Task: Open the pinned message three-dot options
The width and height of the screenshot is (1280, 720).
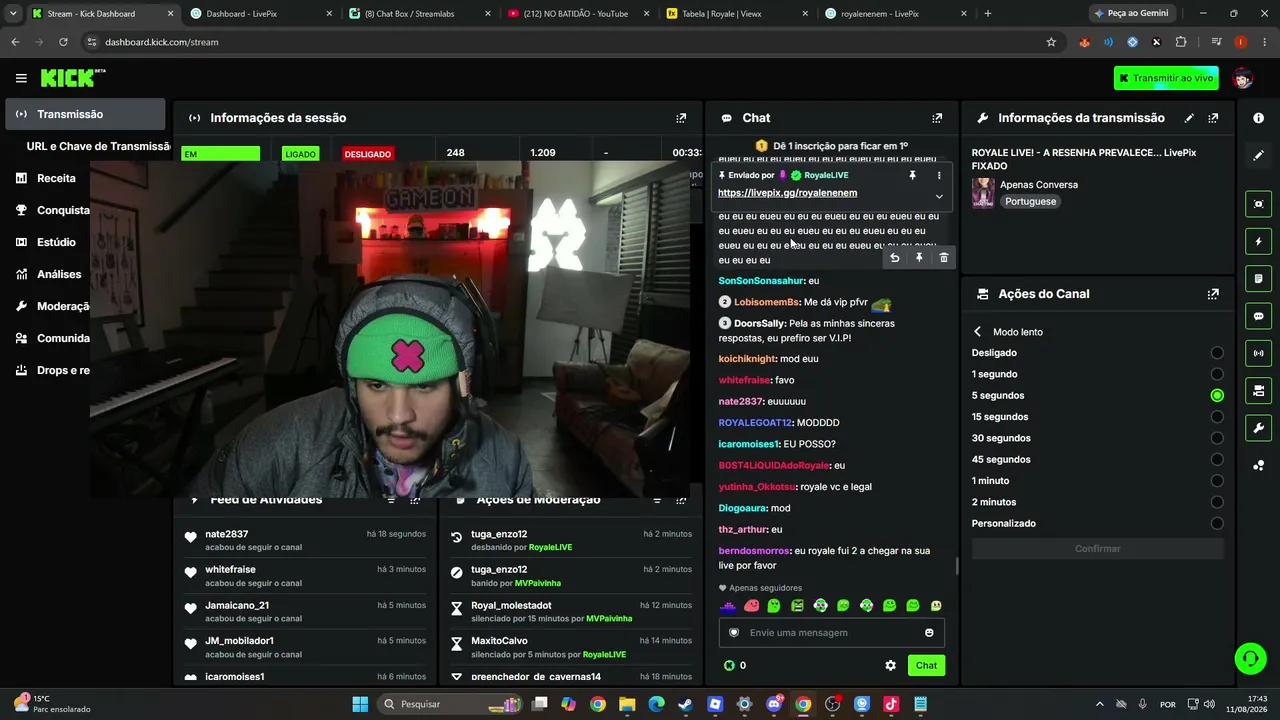Action: tap(938, 175)
